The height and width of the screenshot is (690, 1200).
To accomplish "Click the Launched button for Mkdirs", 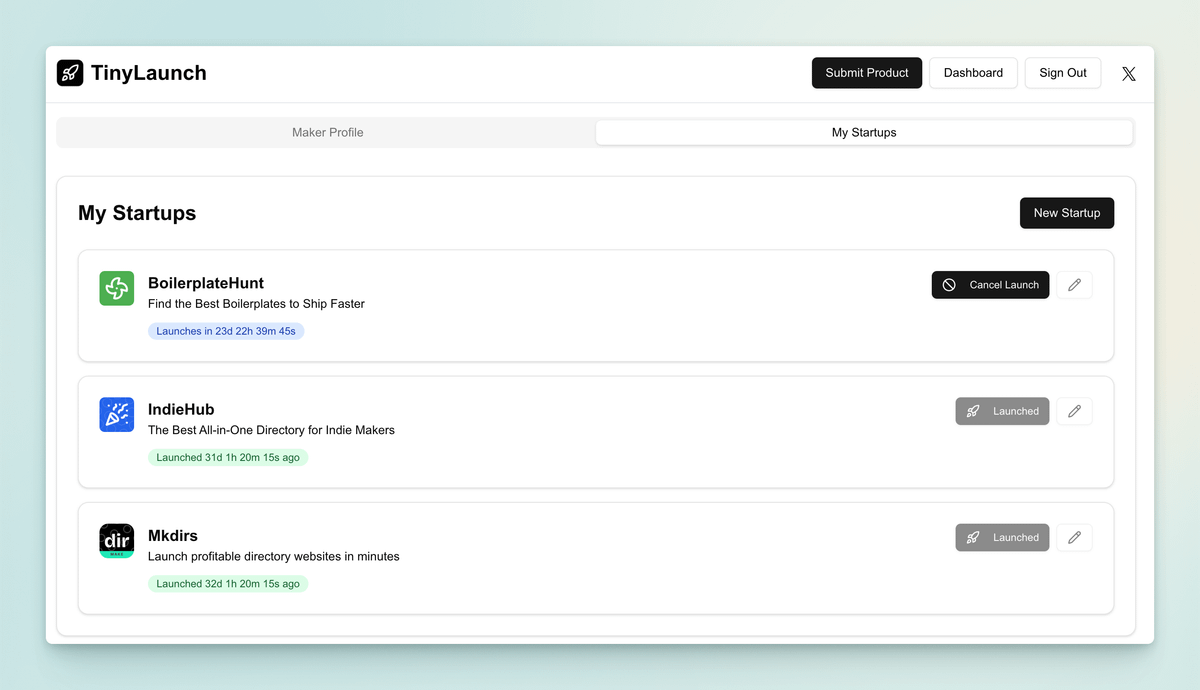I will pos(1002,537).
